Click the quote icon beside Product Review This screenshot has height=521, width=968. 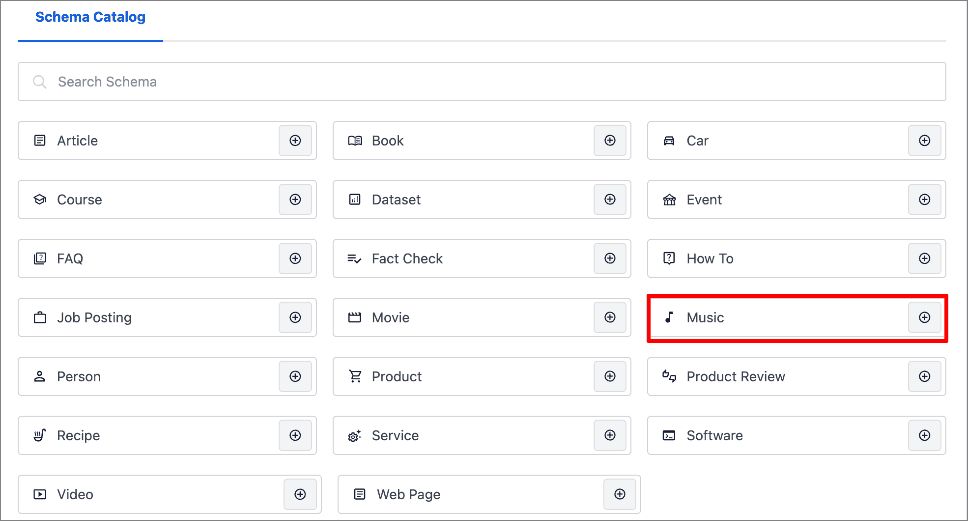(x=669, y=376)
